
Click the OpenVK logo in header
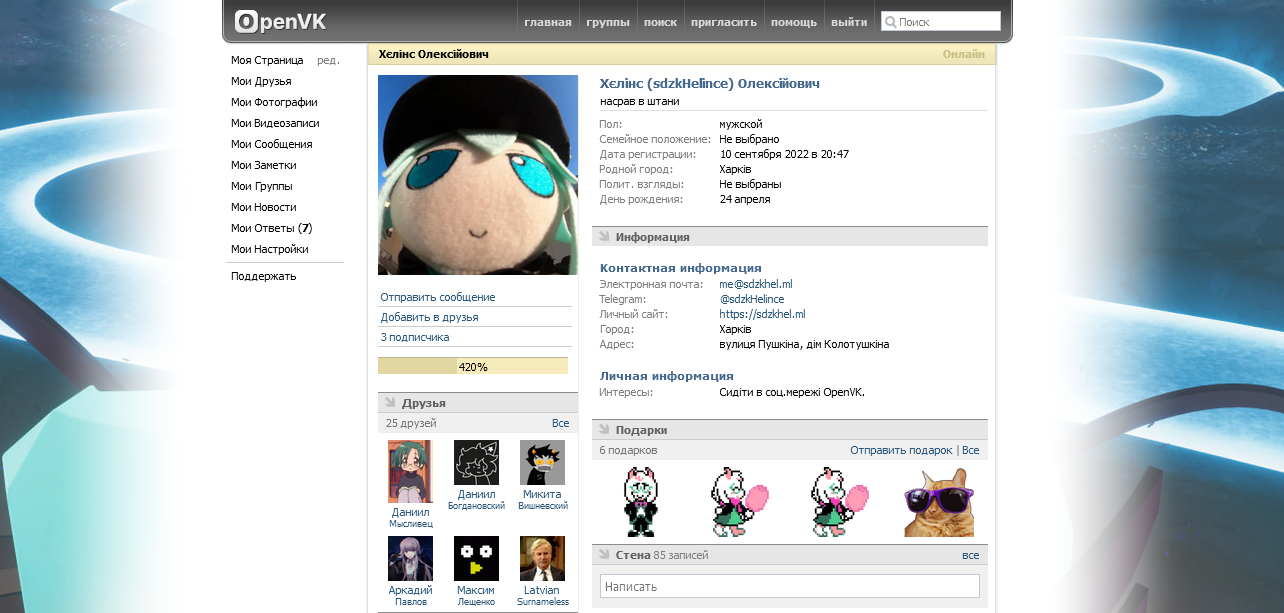click(280, 21)
